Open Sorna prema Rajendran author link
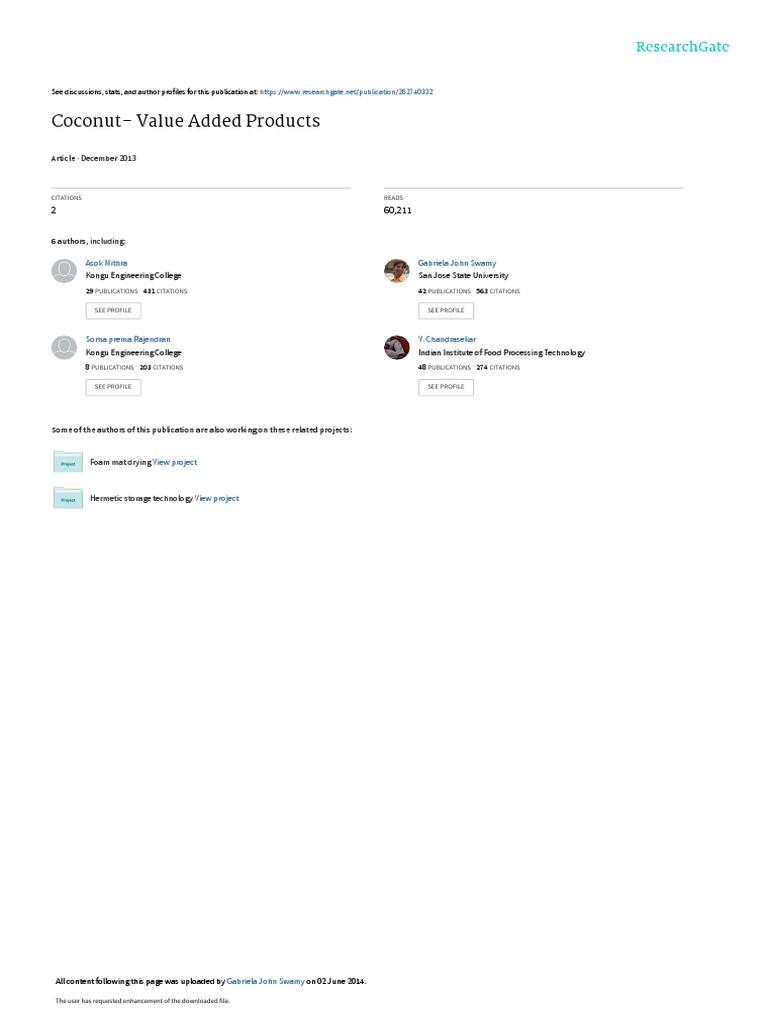The height and width of the screenshot is (1024, 768). tap(128, 340)
